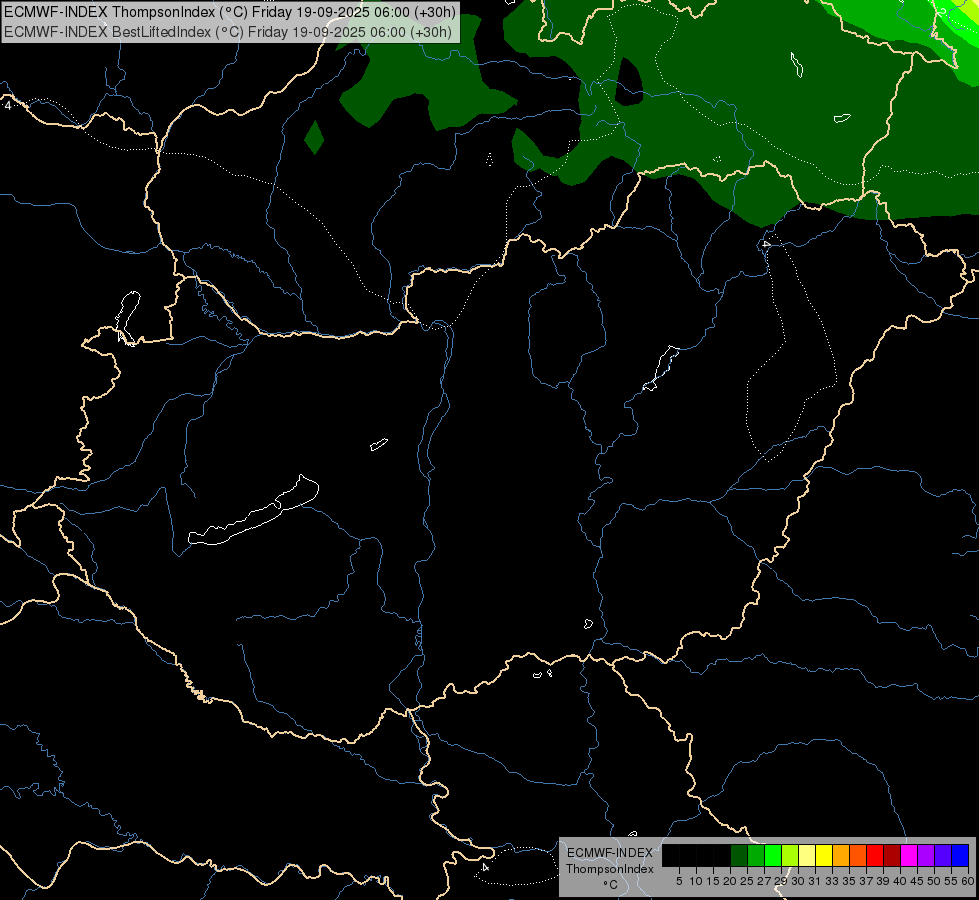This screenshot has width=979, height=900.
Task: Click the medium green 25–27 legend swatch
Action: [756, 855]
